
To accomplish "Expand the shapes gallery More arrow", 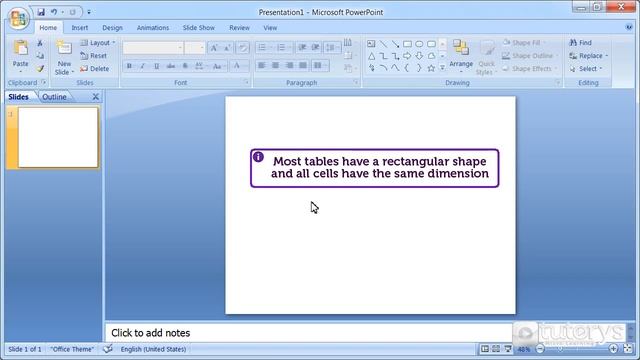I will click(442, 68).
